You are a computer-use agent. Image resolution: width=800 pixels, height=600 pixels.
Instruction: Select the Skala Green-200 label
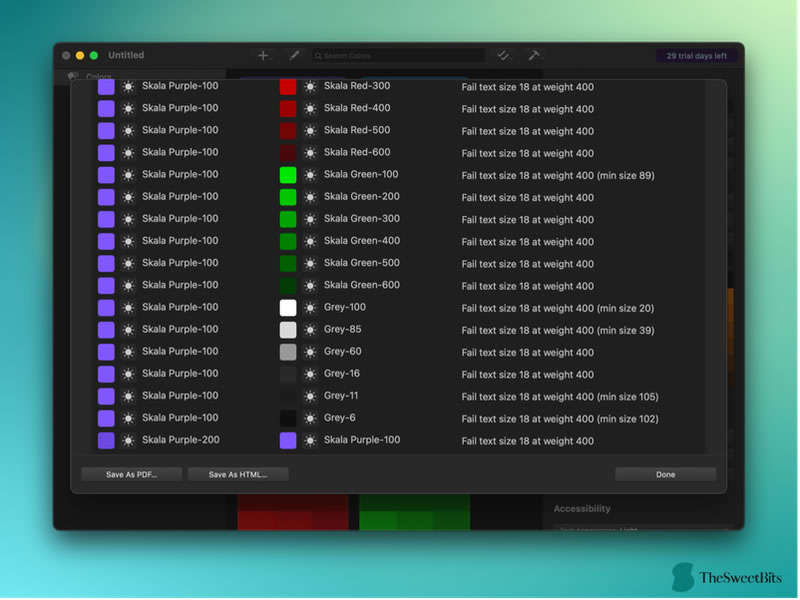[362, 196]
